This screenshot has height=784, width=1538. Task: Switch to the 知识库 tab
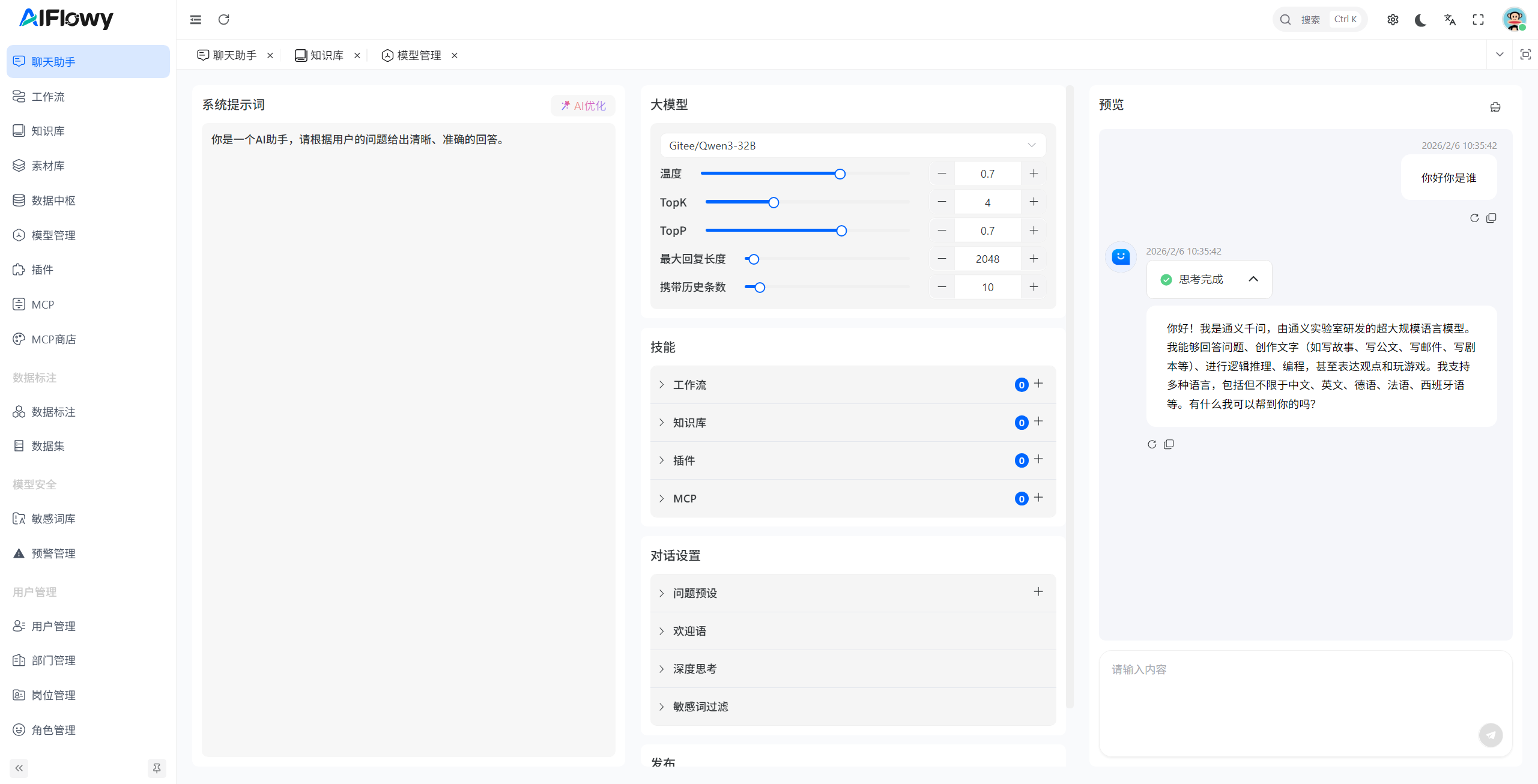pyautogui.click(x=326, y=55)
